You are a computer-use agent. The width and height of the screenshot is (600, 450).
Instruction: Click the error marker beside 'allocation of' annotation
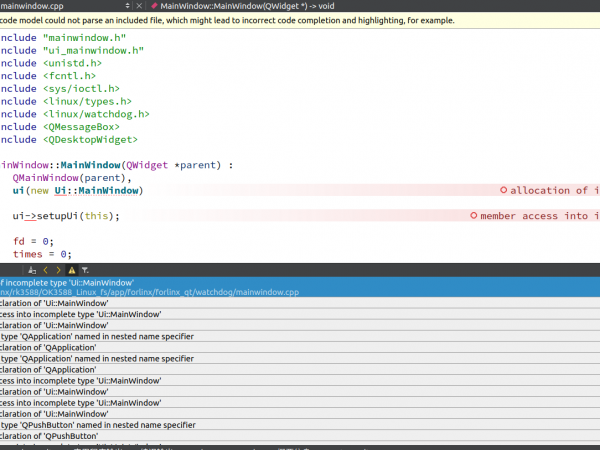[x=502, y=190]
